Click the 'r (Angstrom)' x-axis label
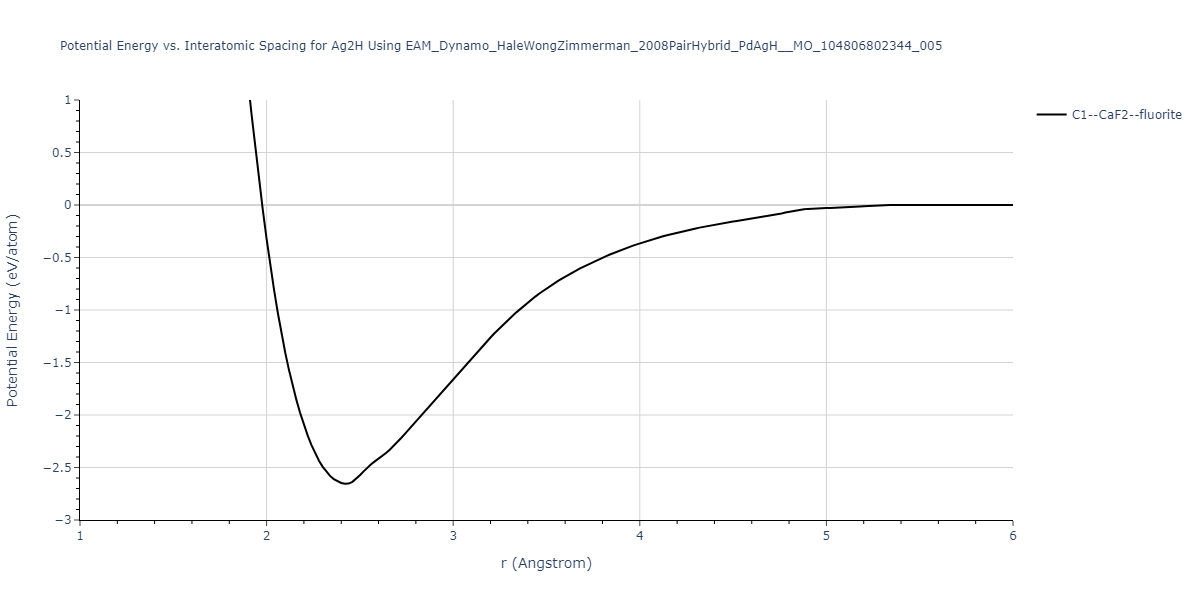The image size is (1200, 600). tap(546, 563)
